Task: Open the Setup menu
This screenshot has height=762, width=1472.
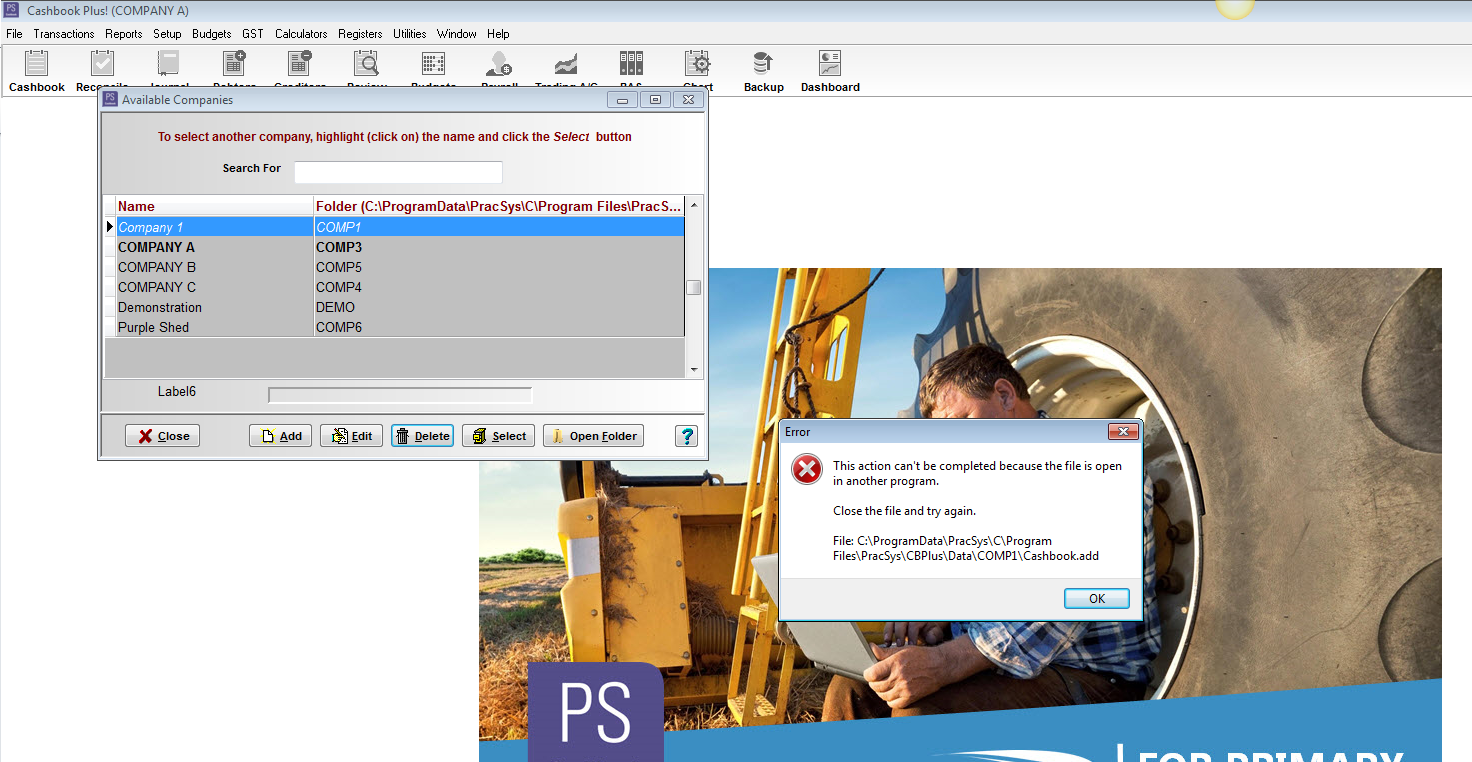Action: tap(167, 34)
